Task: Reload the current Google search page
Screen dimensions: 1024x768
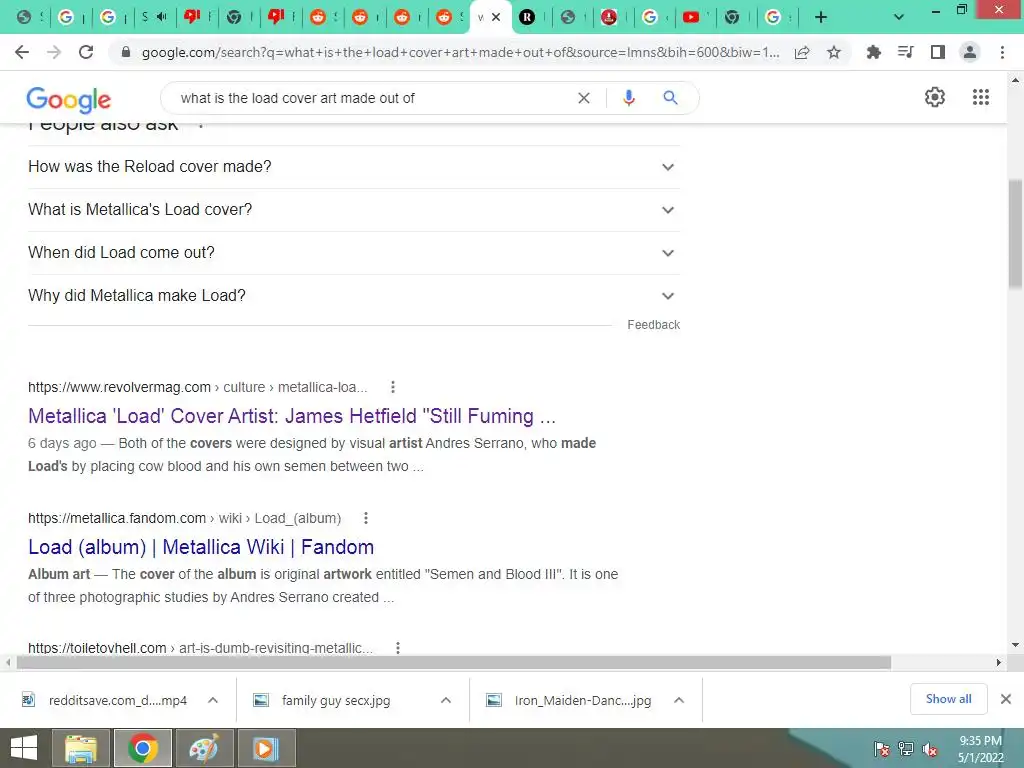Action: 86,52
